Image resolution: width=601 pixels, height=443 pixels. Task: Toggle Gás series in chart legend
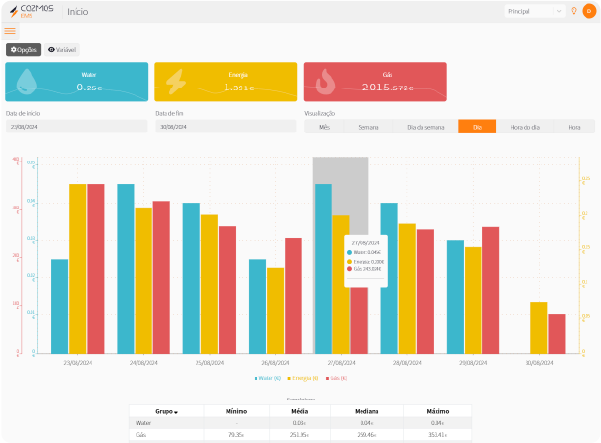pyautogui.click(x=337, y=378)
